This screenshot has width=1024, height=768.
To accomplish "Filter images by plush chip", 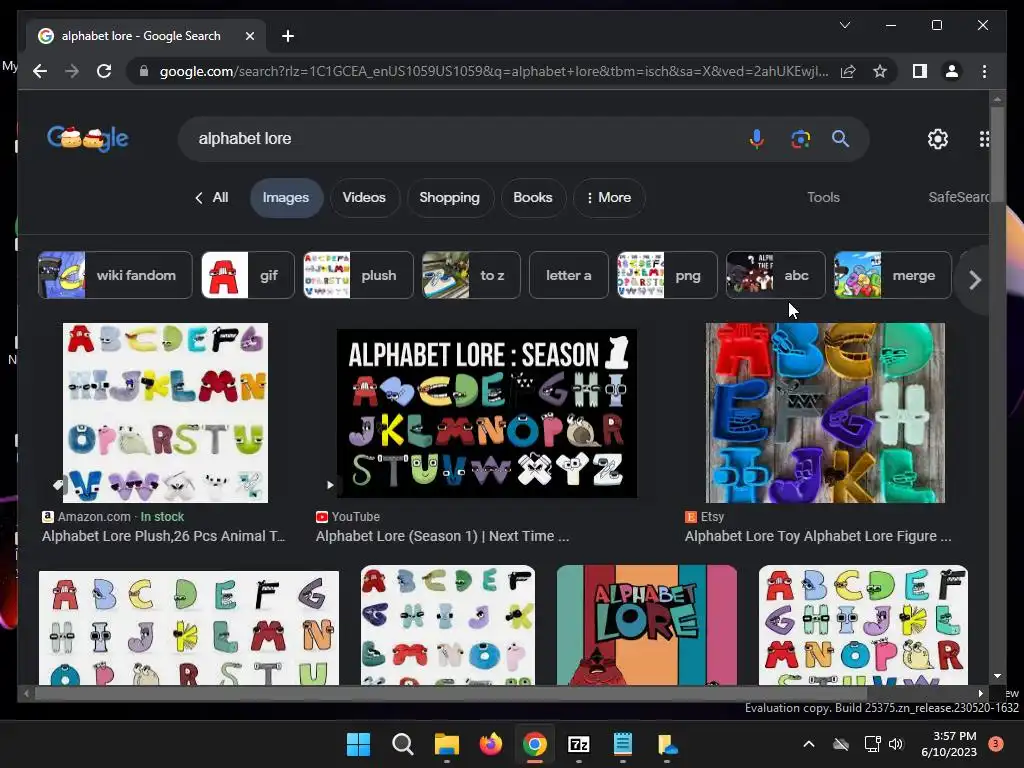I will point(359,275).
